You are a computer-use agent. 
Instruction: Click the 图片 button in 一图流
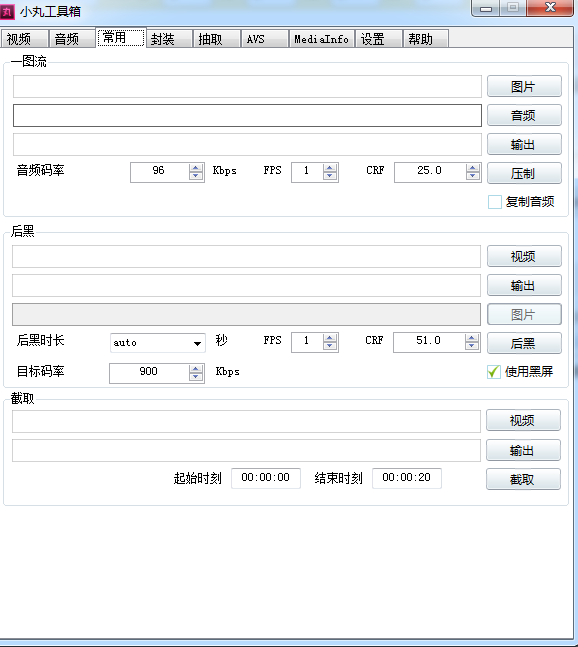click(524, 86)
